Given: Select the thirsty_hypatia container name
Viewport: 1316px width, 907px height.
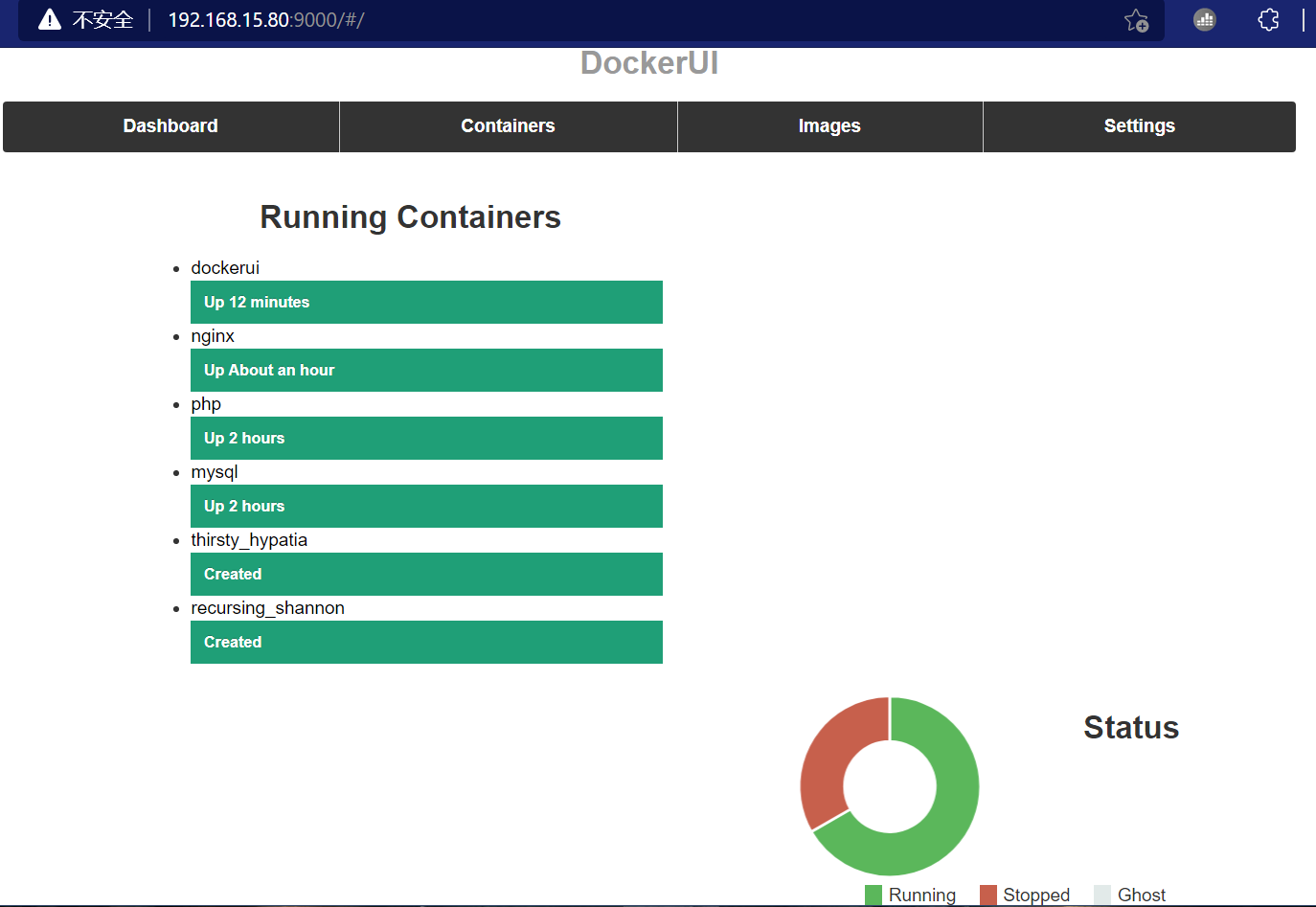Looking at the screenshot, I should [x=249, y=540].
